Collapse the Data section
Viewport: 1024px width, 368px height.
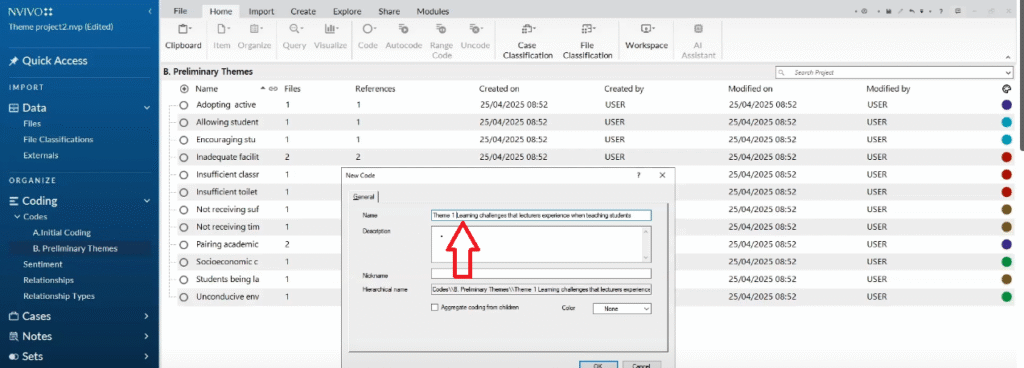[x=146, y=108]
